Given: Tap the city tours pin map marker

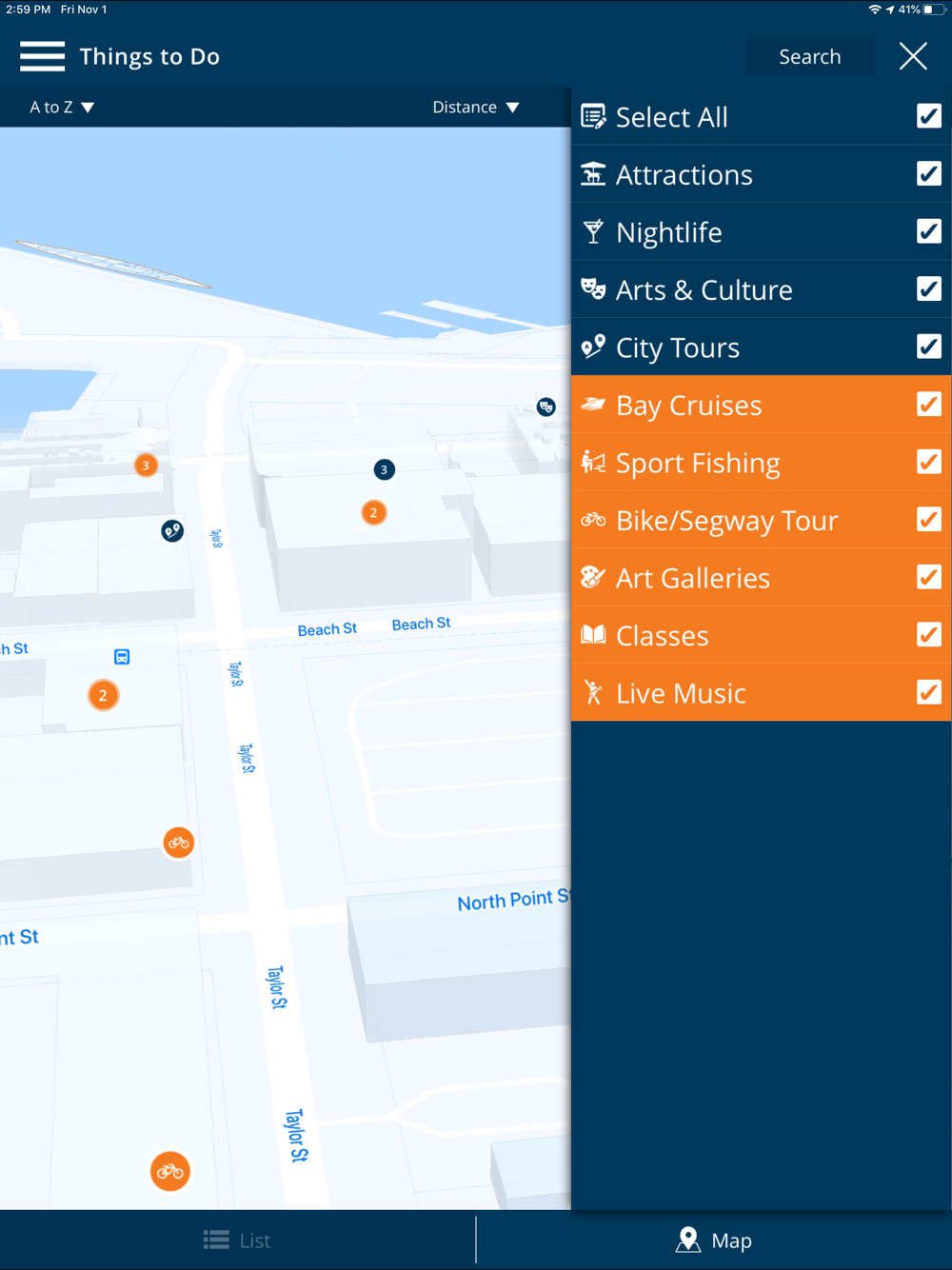Looking at the screenshot, I should [x=172, y=531].
